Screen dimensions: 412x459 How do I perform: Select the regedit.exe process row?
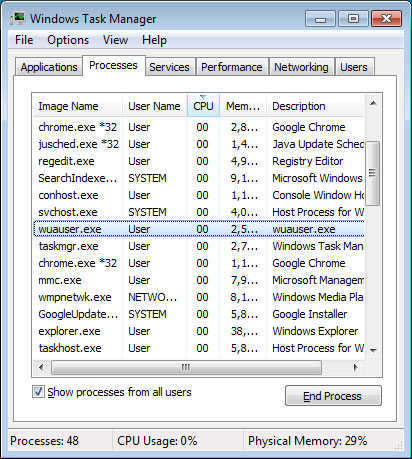199,161
